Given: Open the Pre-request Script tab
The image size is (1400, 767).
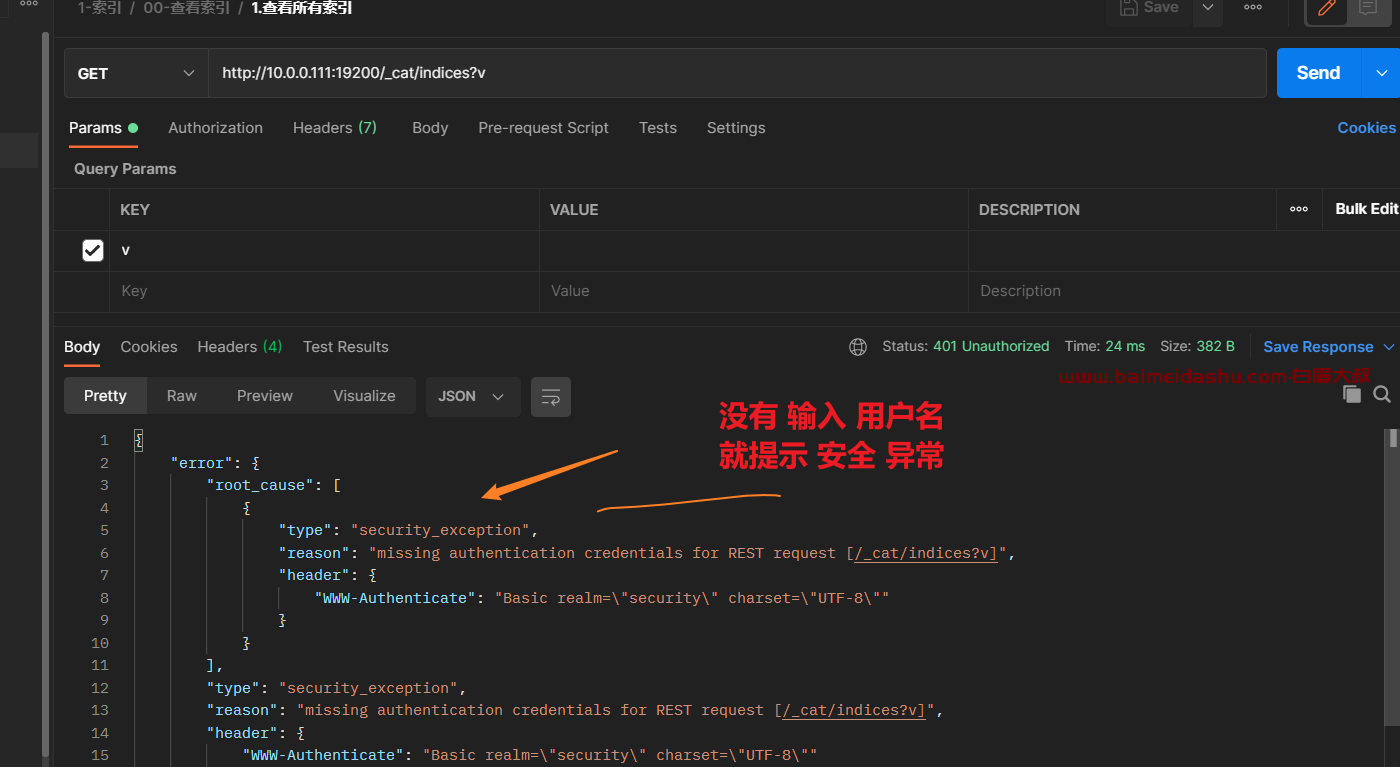Looking at the screenshot, I should click(x=543, y=128).
